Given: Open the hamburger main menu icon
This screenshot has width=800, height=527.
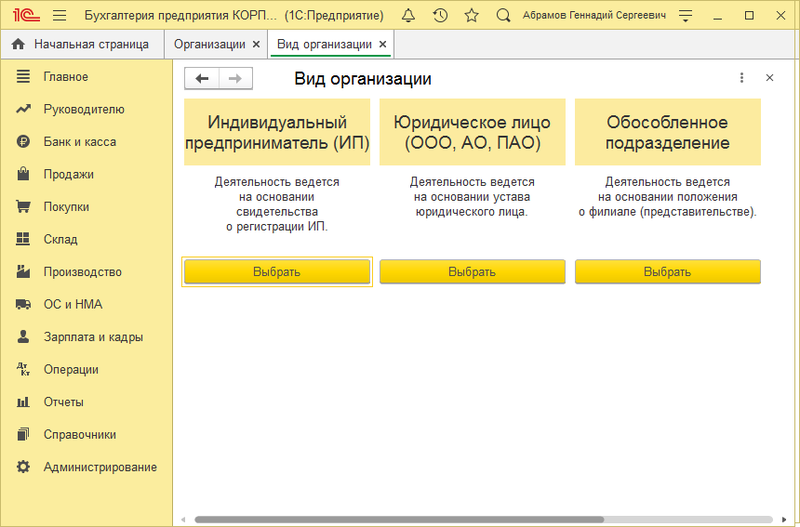Looking at the screenshot, I should point(59,16).
